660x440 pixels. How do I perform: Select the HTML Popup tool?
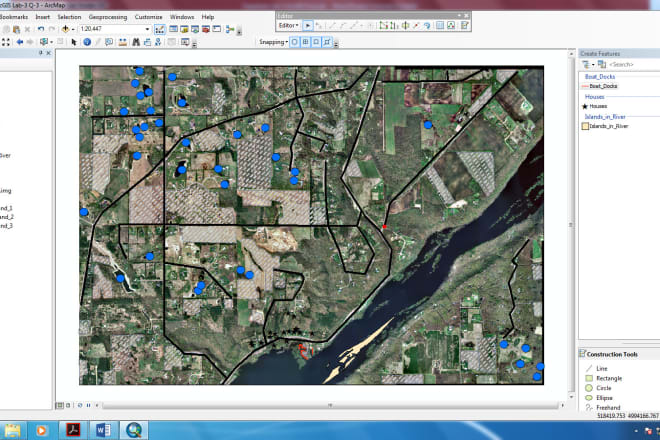(x=109, y=42)
